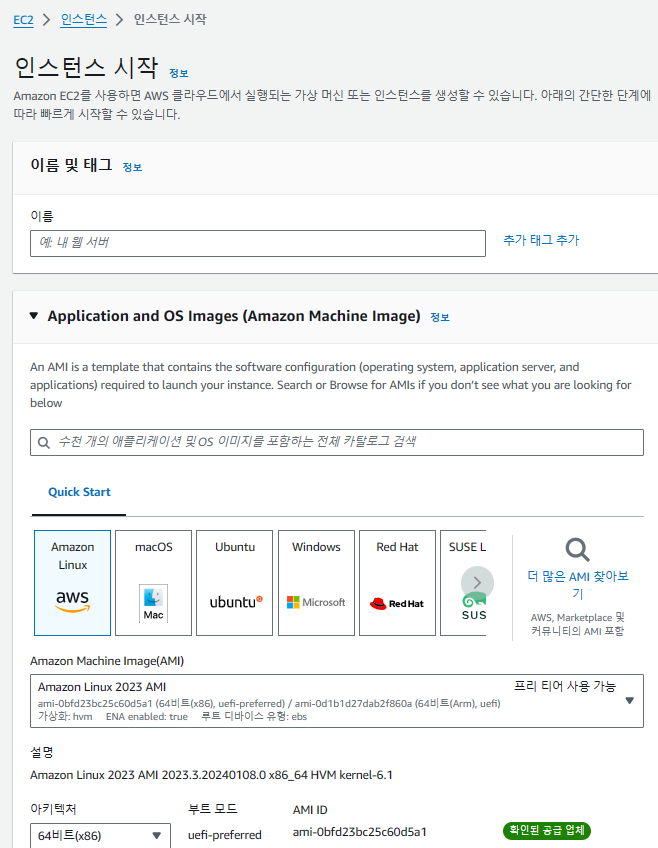Open 정보 link beside 이름 및 태그
Viewport: 658px width, 848px height.
[132, 167]
